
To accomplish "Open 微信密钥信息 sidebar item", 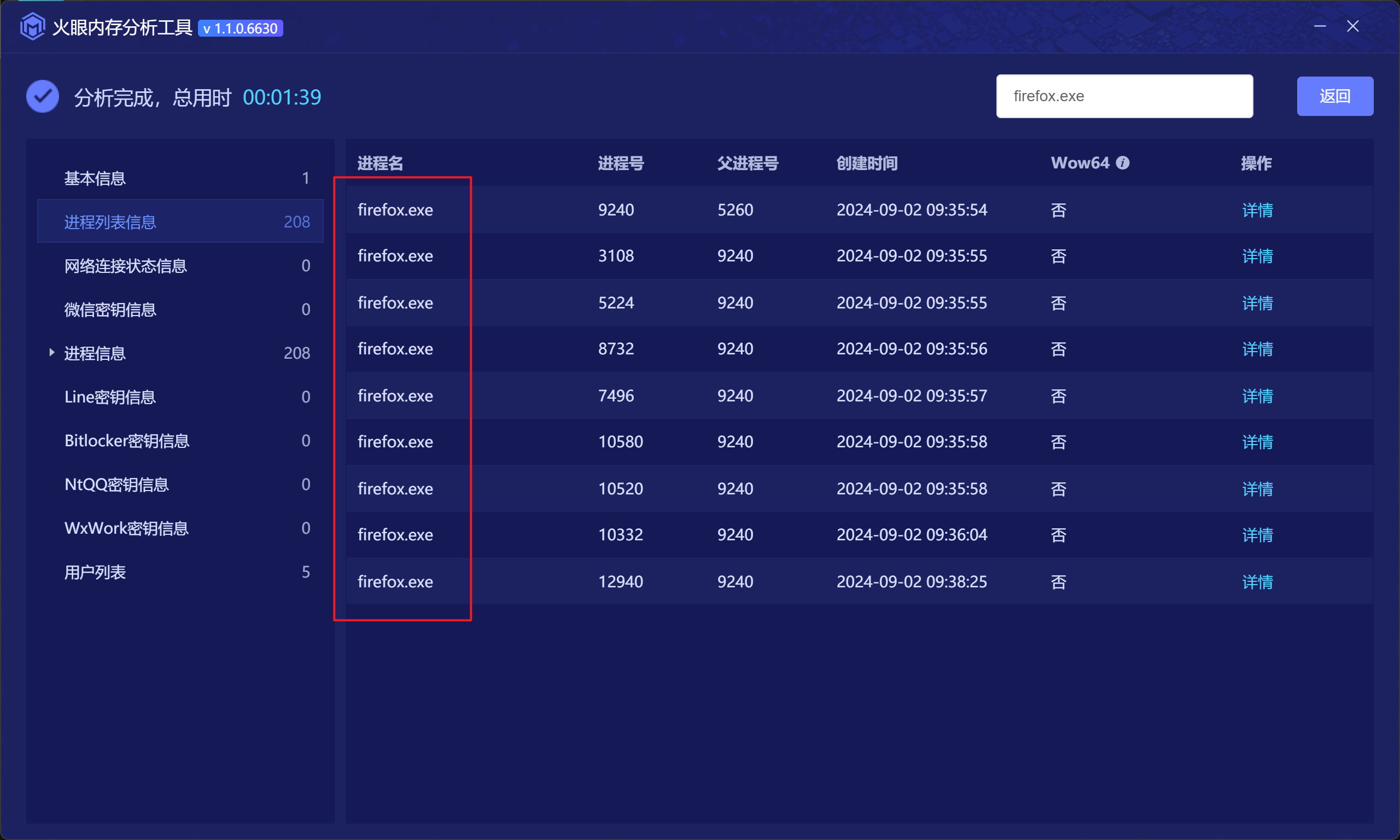I will coord(110,310).
